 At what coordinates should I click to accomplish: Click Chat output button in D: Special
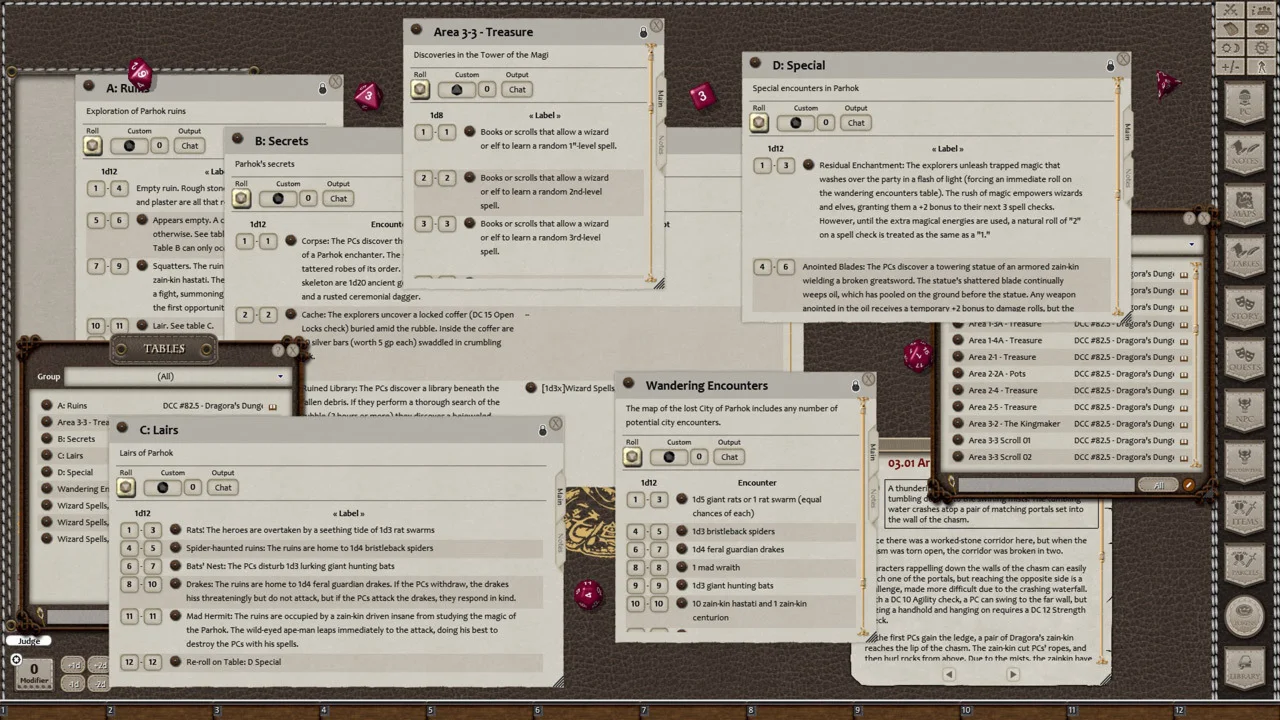856,123
